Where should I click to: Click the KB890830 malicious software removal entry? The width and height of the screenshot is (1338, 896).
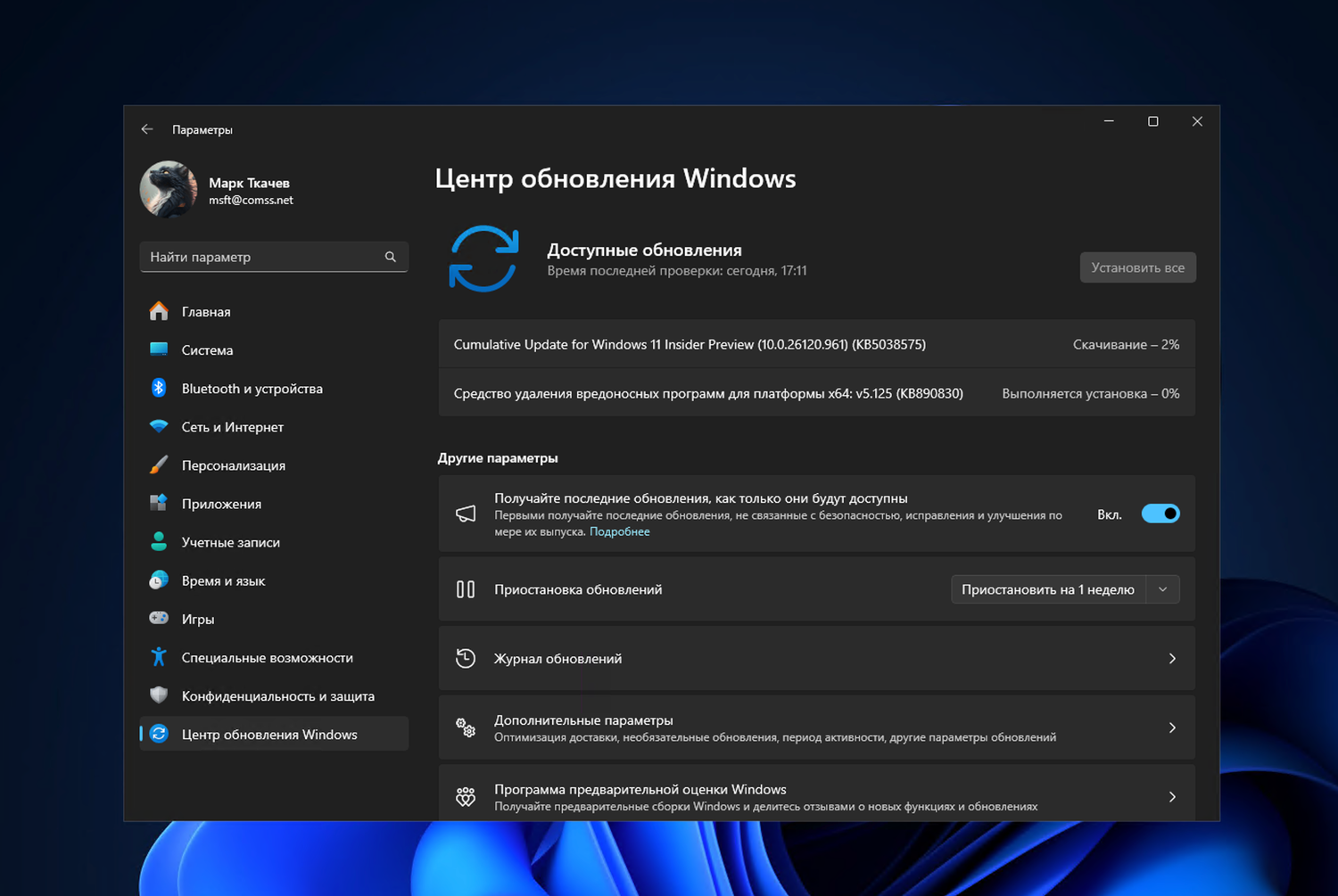click(816, 392)
